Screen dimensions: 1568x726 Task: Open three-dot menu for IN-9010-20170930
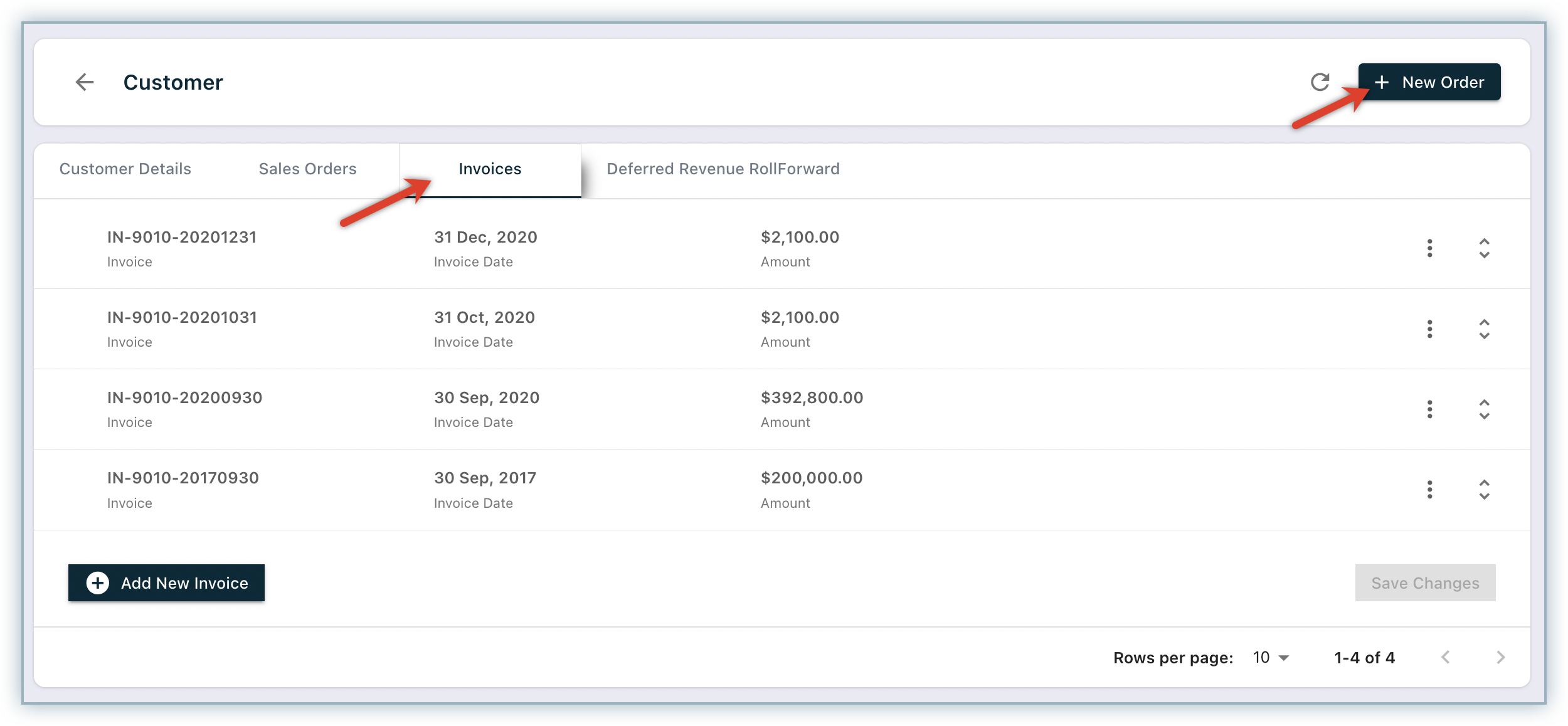pos(1429,490)
